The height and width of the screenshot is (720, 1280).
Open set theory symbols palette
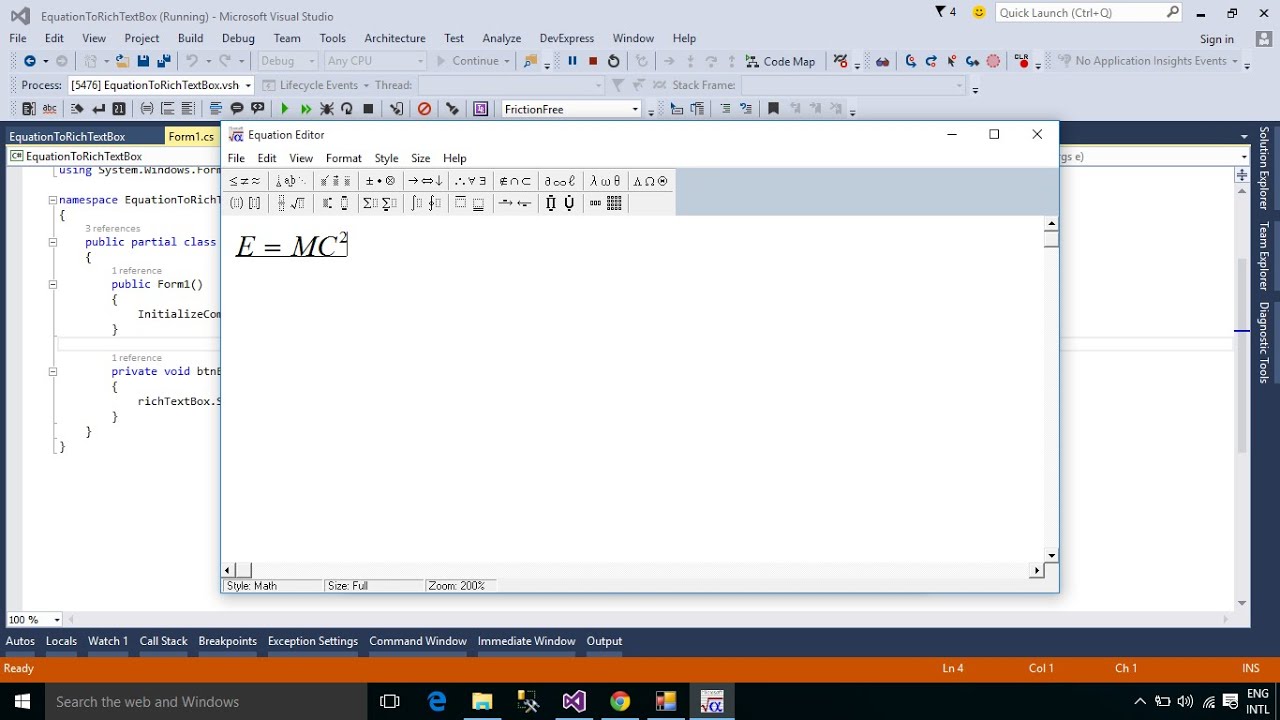[x=516, y=181]
